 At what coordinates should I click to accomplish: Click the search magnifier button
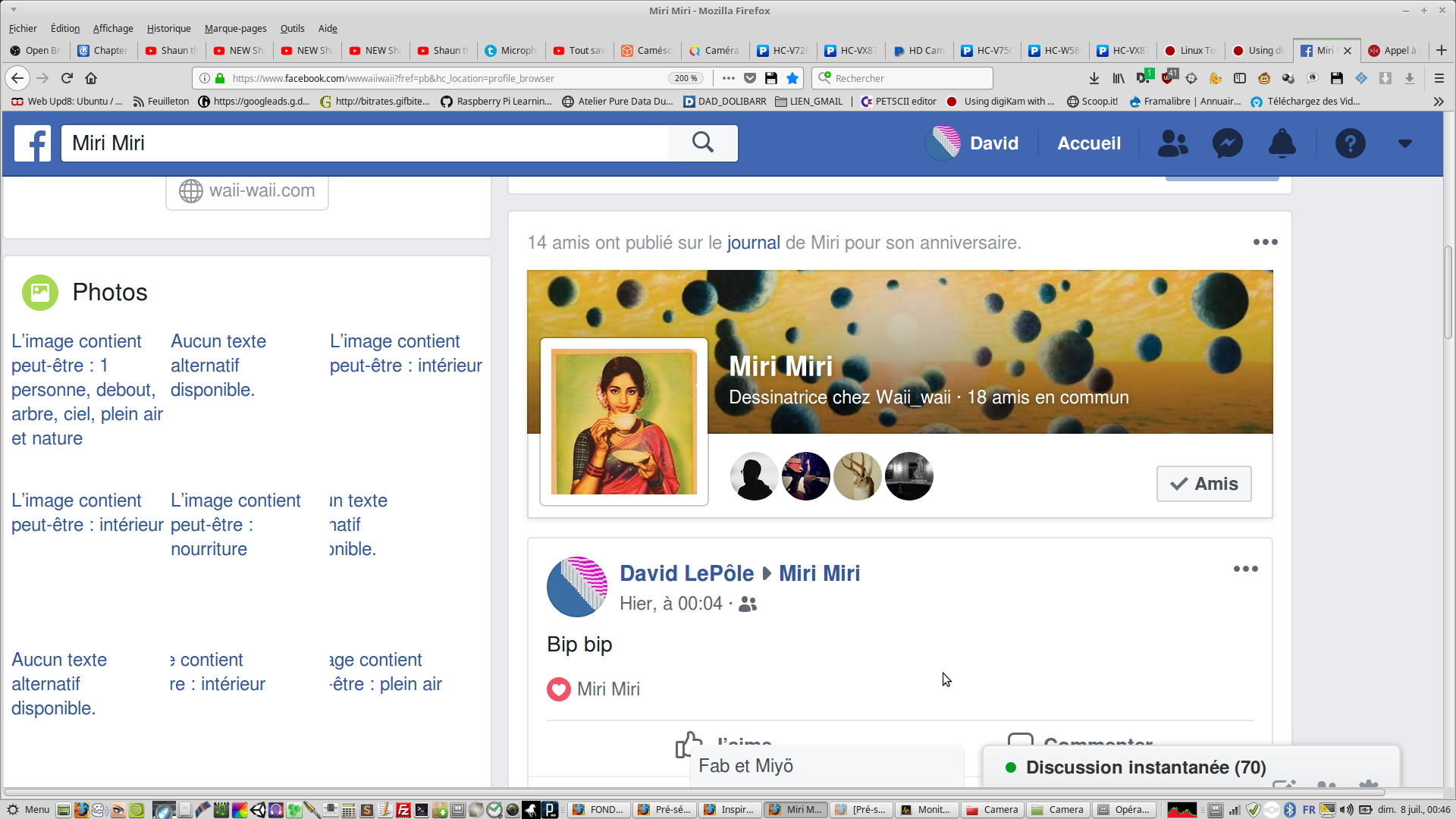702,143
